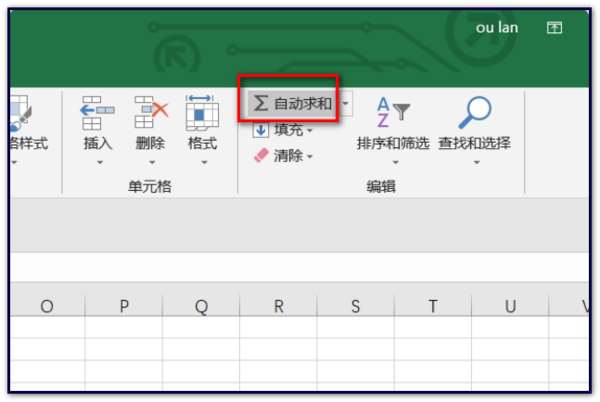Click the Clear eraser icon
Viewport: 600px width, 402px height.
[x=261, y=156]
